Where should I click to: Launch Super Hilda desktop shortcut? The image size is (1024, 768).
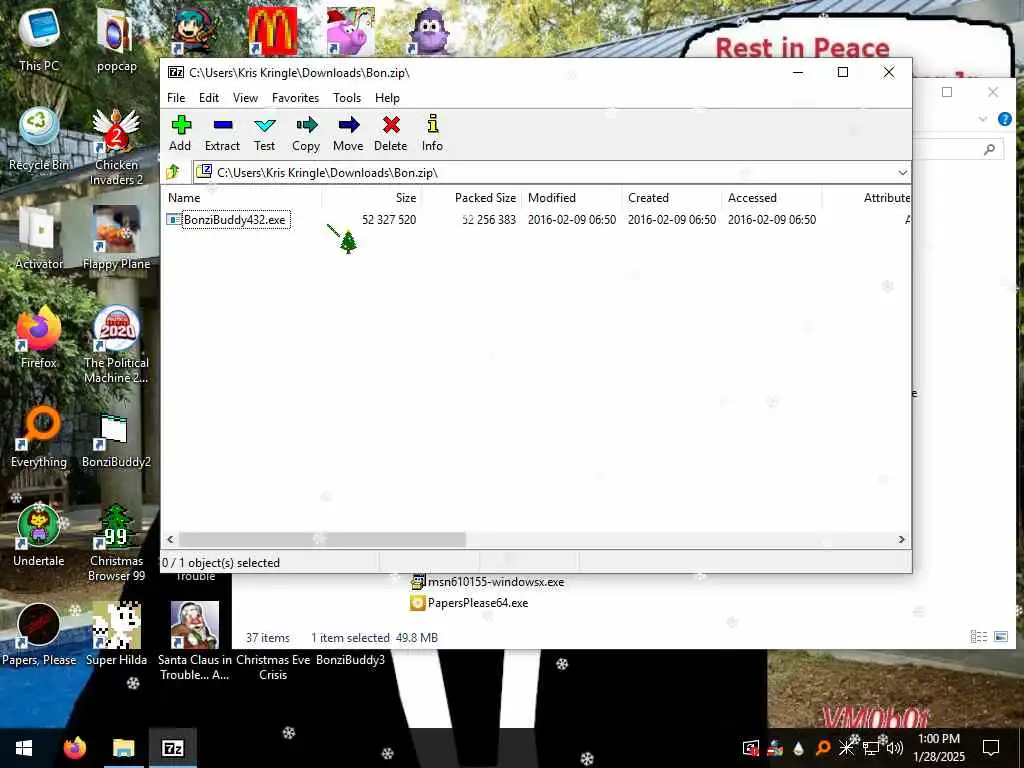coord(116,634)
